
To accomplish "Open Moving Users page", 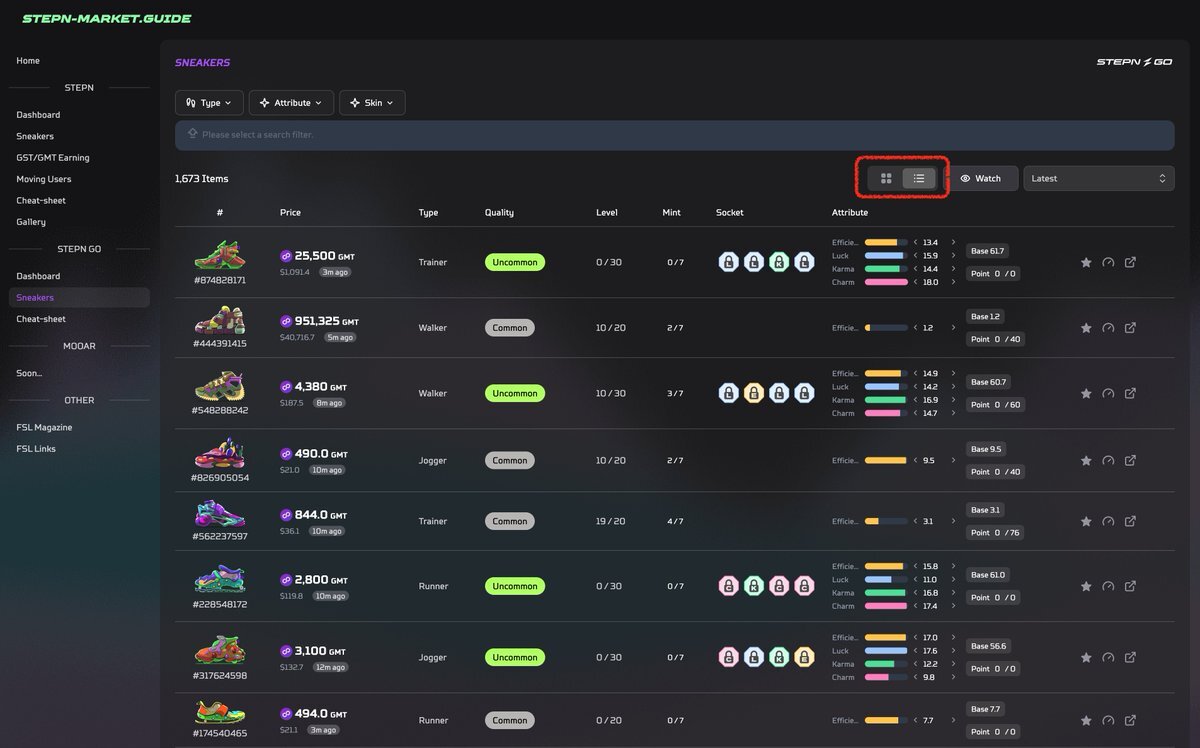I will pos(44,179).
